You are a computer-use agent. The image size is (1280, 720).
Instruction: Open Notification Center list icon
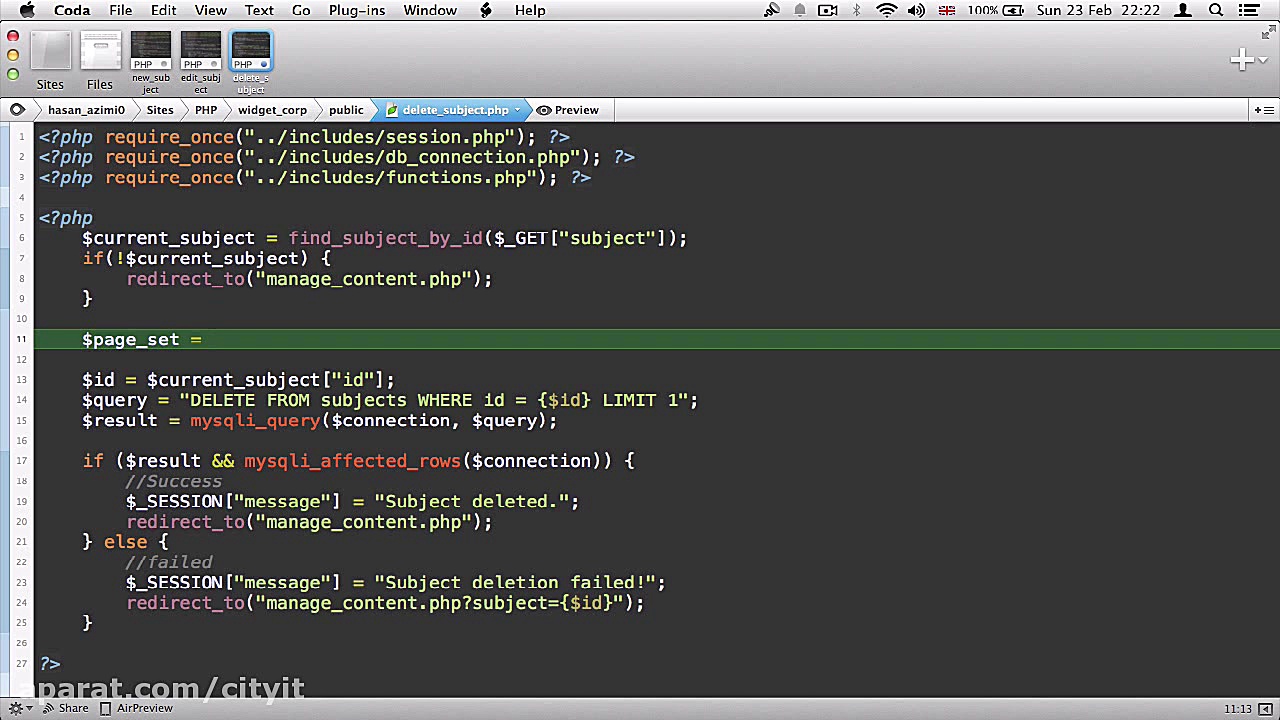pos(1249,10)
